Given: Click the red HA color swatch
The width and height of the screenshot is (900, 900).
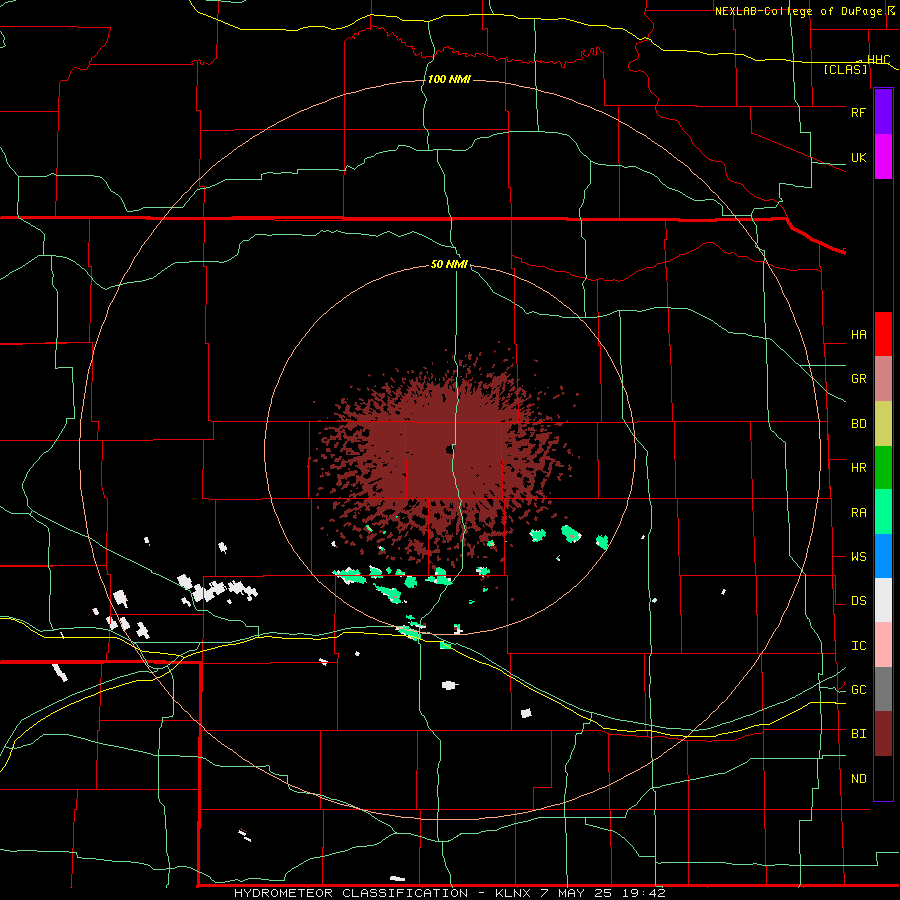Looking at the screenshot, I should 883,334.
